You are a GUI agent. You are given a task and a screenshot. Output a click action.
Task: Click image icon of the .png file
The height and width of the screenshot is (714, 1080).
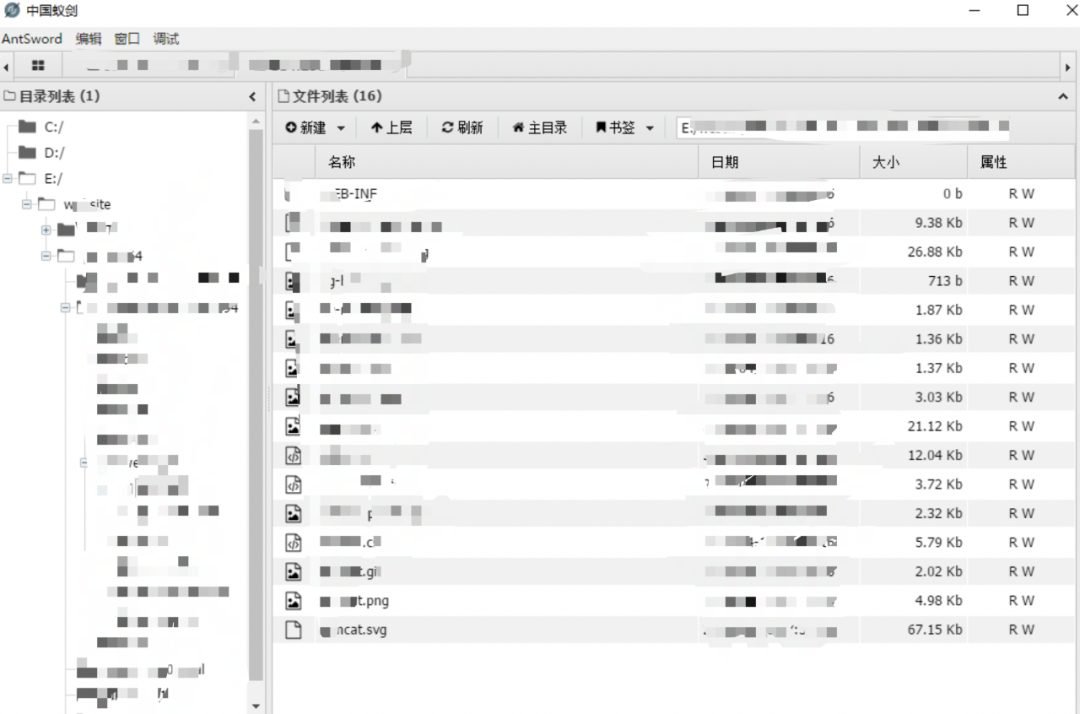(293, 601)
